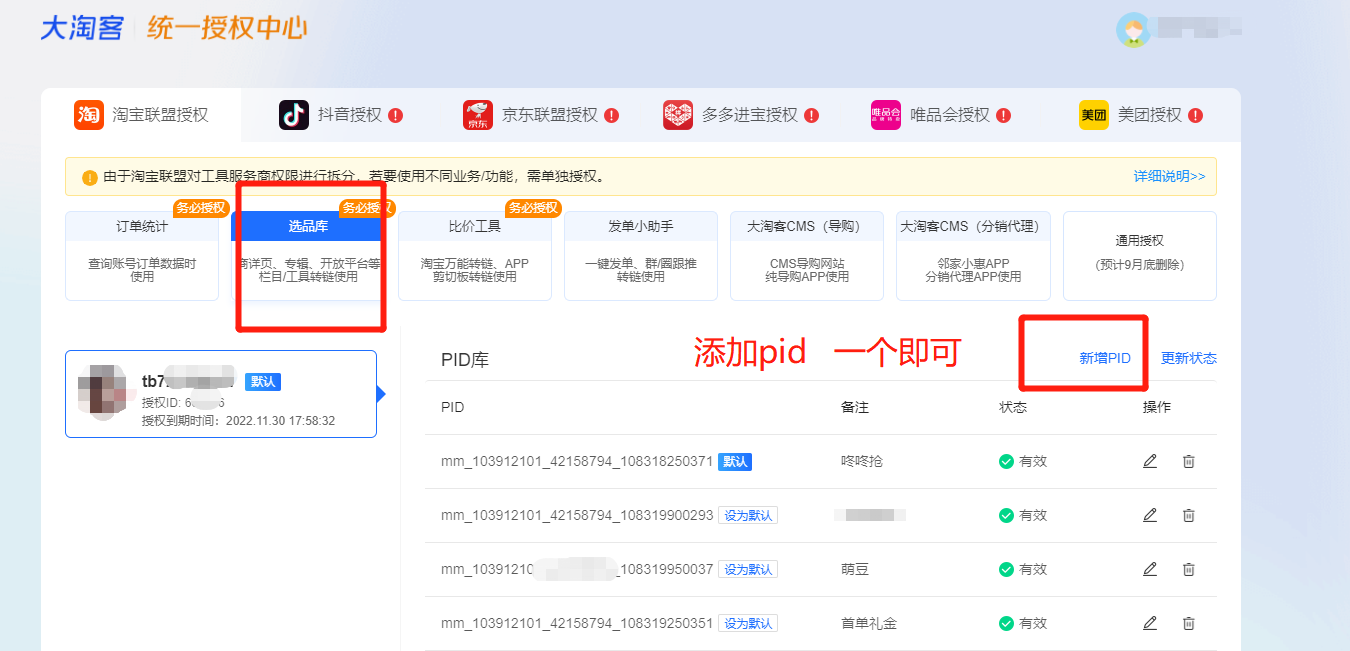Click the 有效 status in 咚咚抢 row
Image resolution: width=1350 pixels, height=651 pixels.
[x=1023, y=461]
